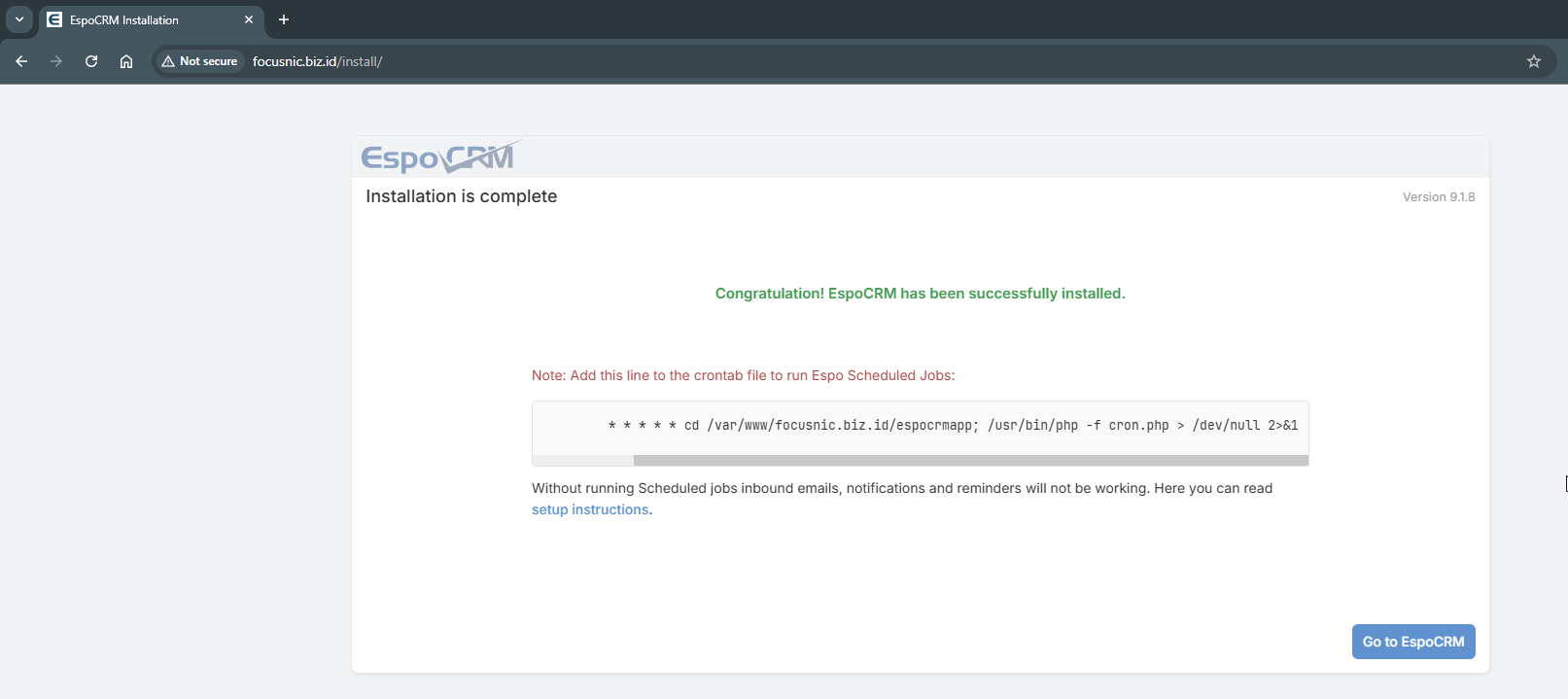The height and width of the screenshot is (699, 1568).
Task: Click the green successfully installed message
Action: click(x=920, y=294)
